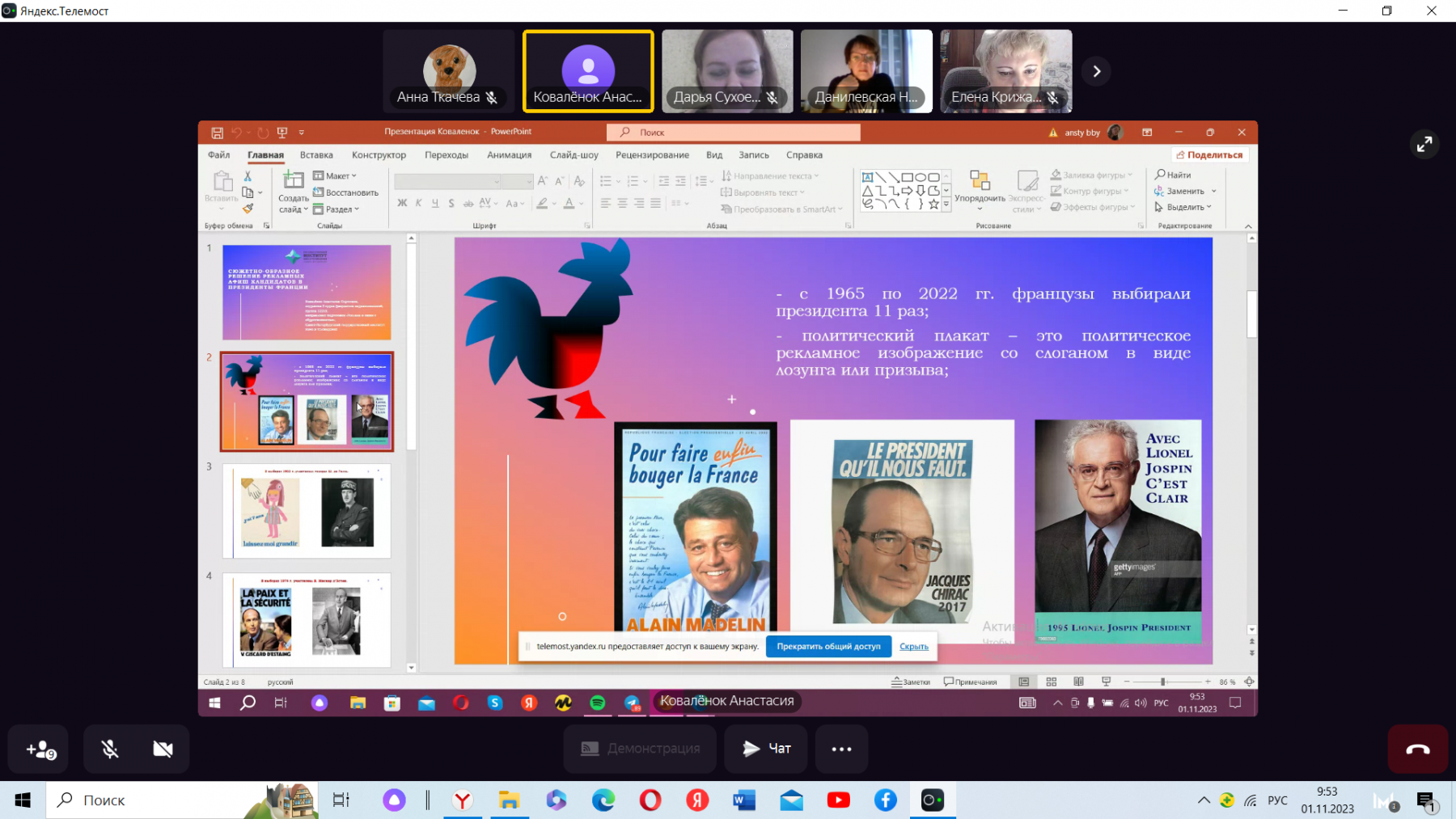
Task: Click text highlight color marker icon
Action: 542,203
